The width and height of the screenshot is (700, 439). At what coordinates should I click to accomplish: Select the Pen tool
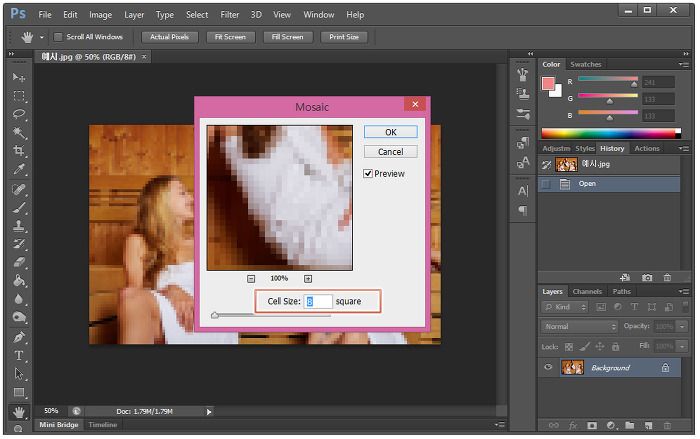(19, 337)
